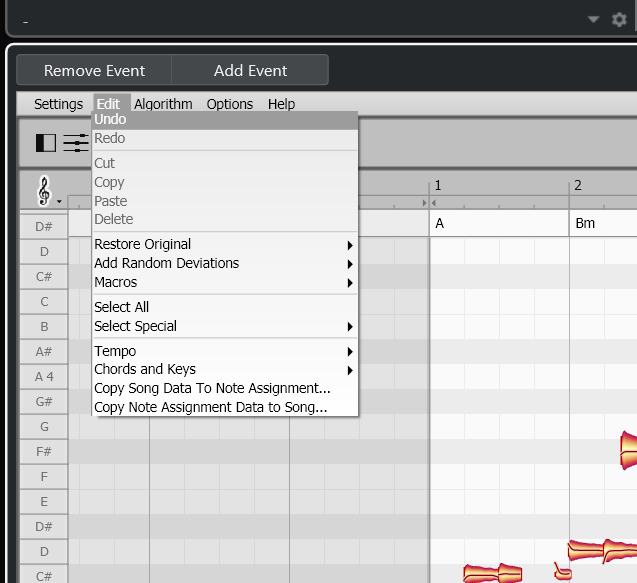637x583 pixels.
Task: Select Copy Song Data To Note Assignment
Action: (x=212, y=388)
